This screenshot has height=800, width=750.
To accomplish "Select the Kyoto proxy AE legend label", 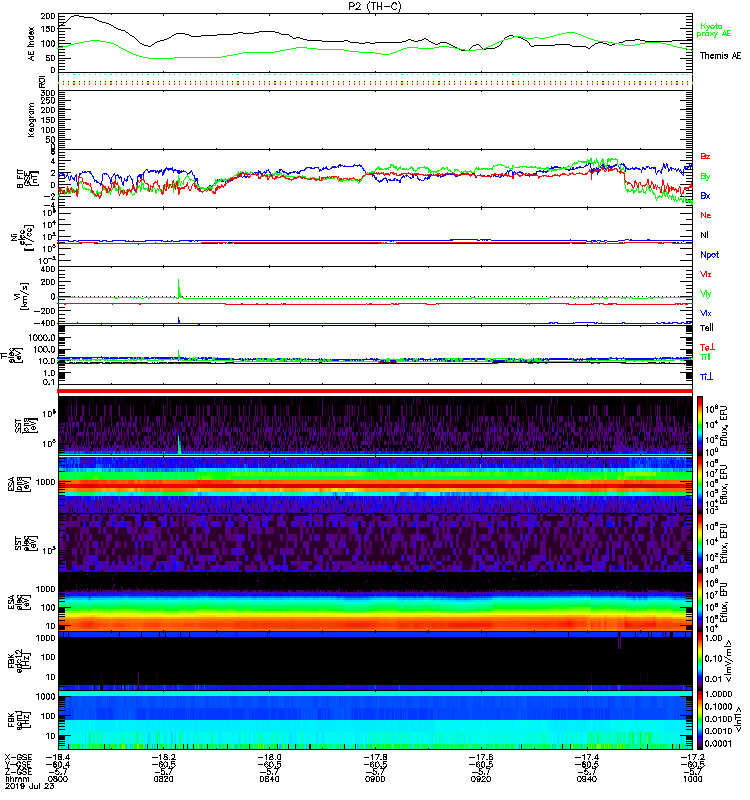I will (x=714, y=30).
